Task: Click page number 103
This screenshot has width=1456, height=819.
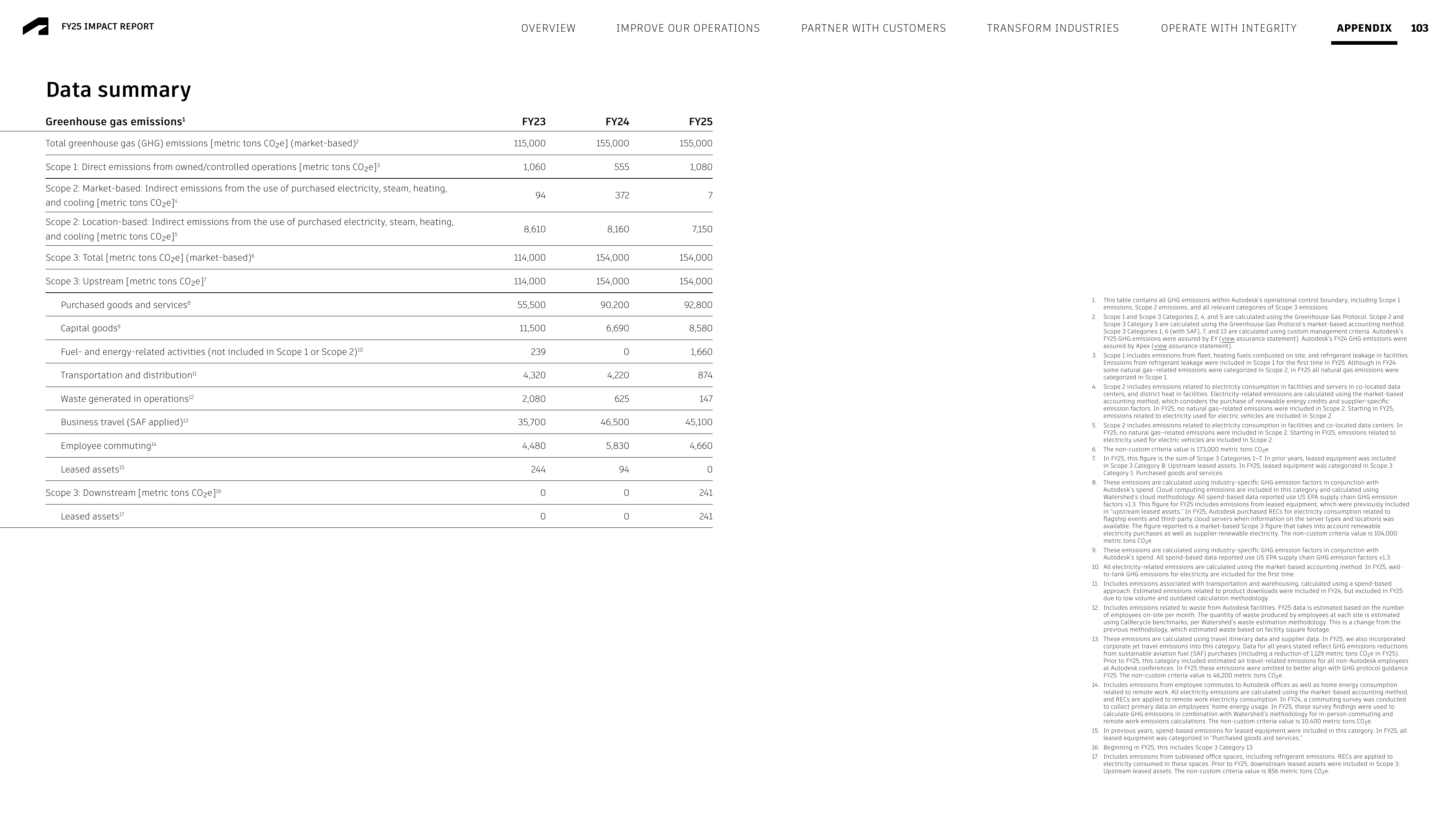Action: 1419,28
